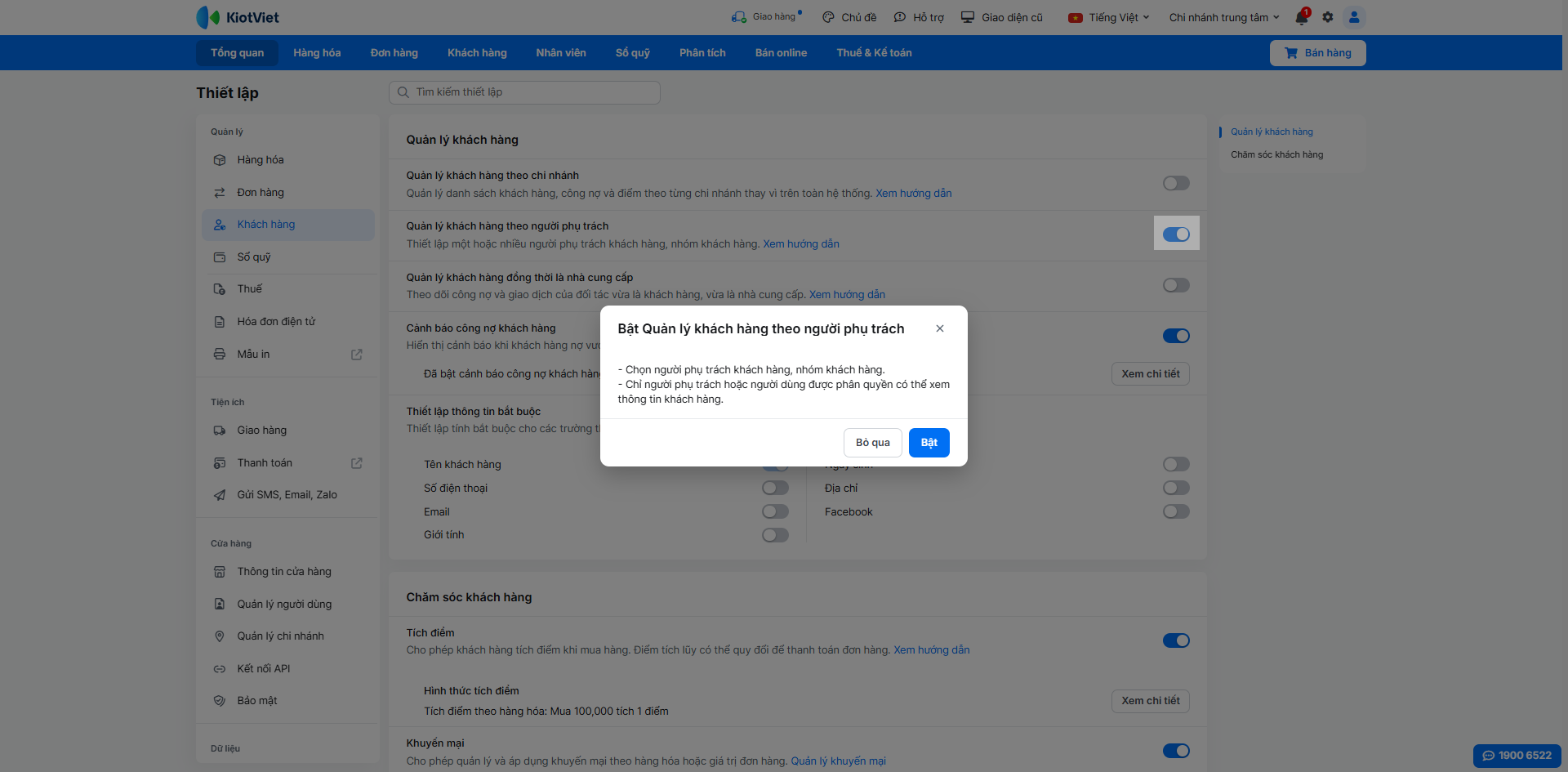
Task: Open the user account avatar icon
Action: 1354,17
